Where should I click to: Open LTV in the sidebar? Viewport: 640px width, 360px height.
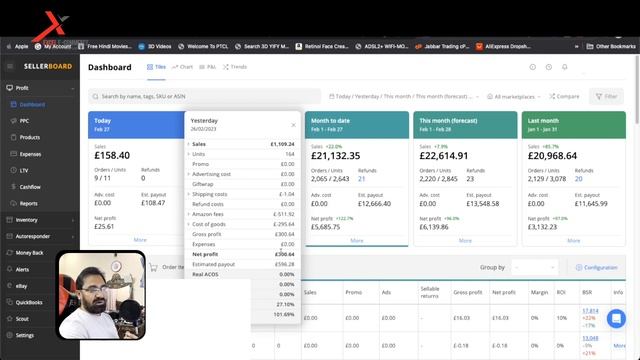tap(20, 170)
